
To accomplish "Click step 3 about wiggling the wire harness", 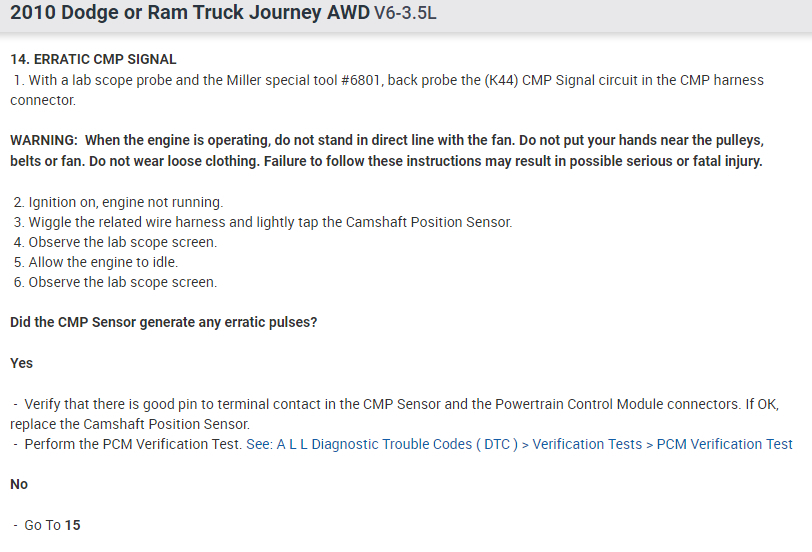I will pos(263,222).
